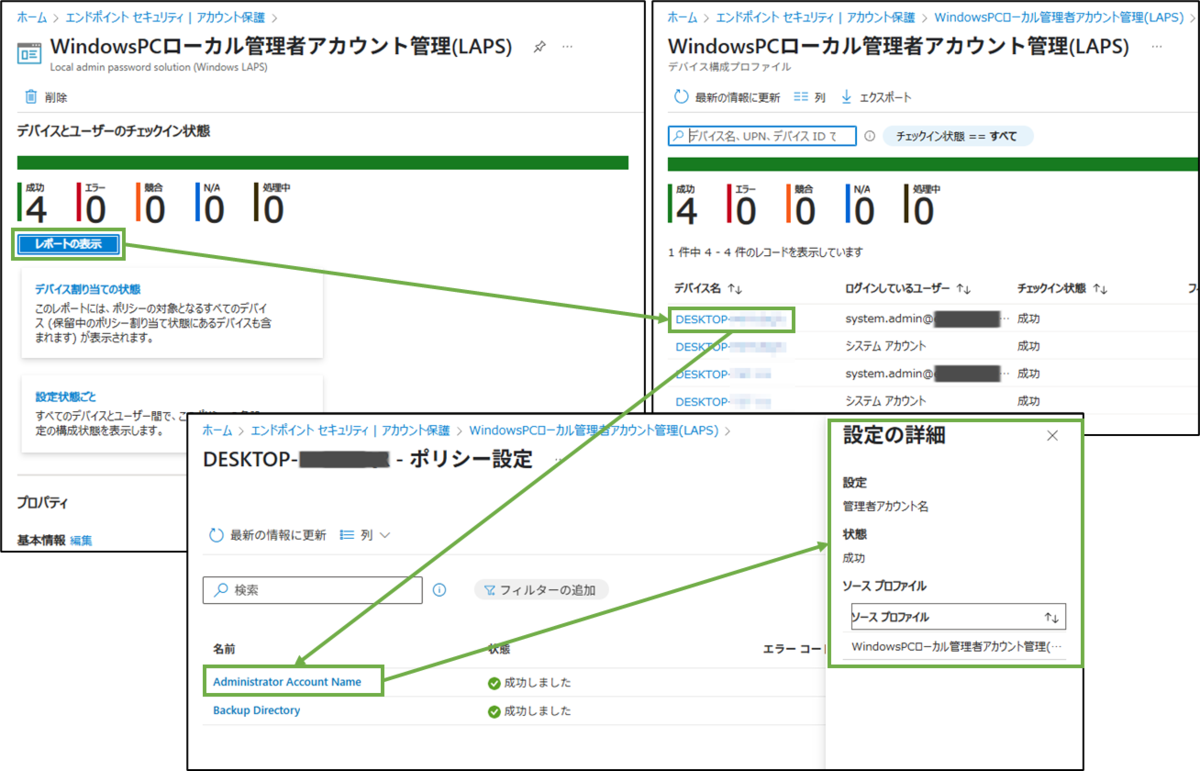
Task: Click the profile icon beside the left window title
Action: click(x=30, y=53)
